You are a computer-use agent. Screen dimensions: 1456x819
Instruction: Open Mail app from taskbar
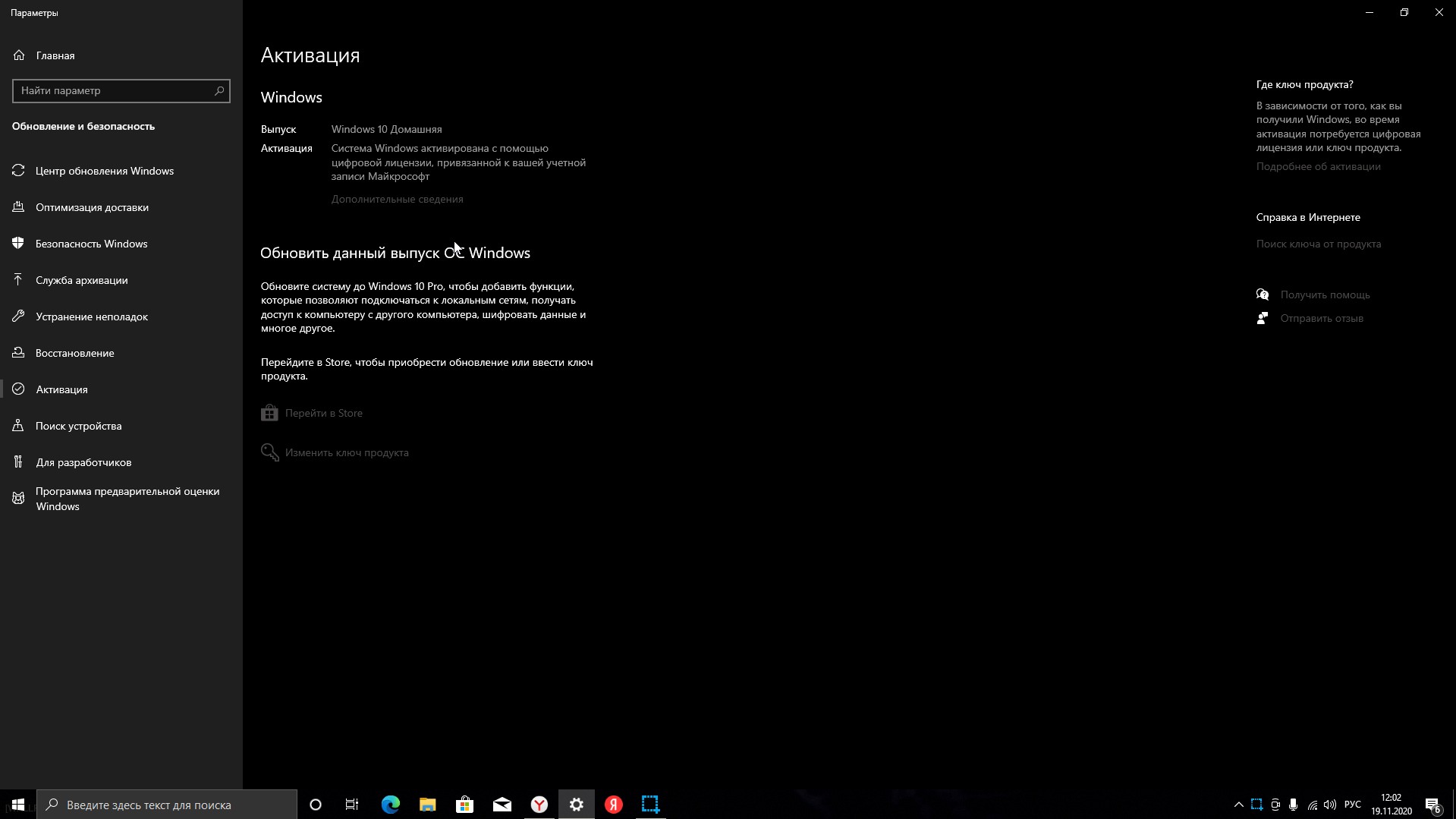(502, 805)
